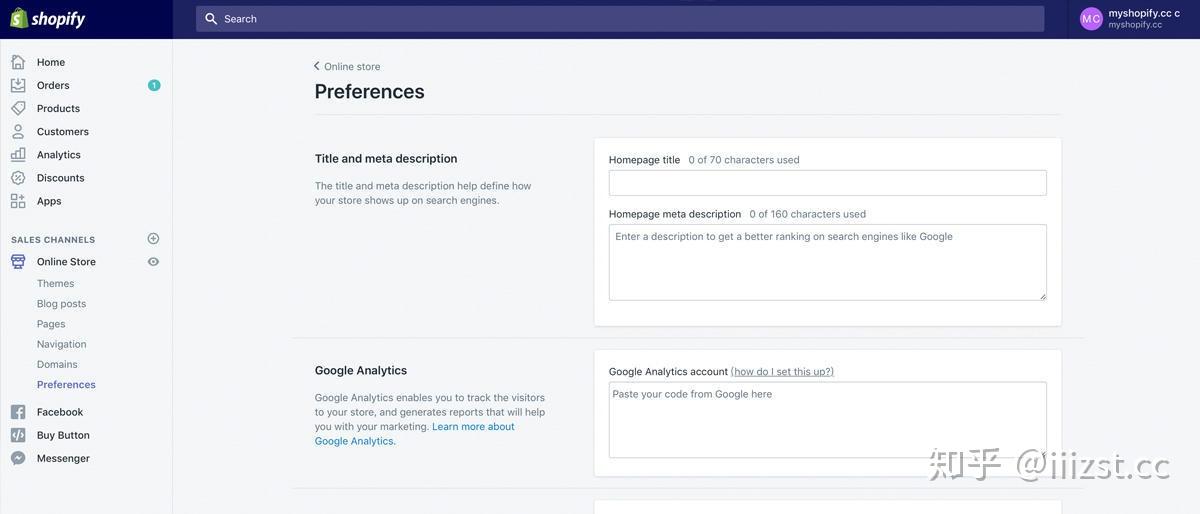Image resolution: width=1200 pixels, height=514 pixels.
Task: Open Customers via the person icon
Action: click(x=18, y=131)
